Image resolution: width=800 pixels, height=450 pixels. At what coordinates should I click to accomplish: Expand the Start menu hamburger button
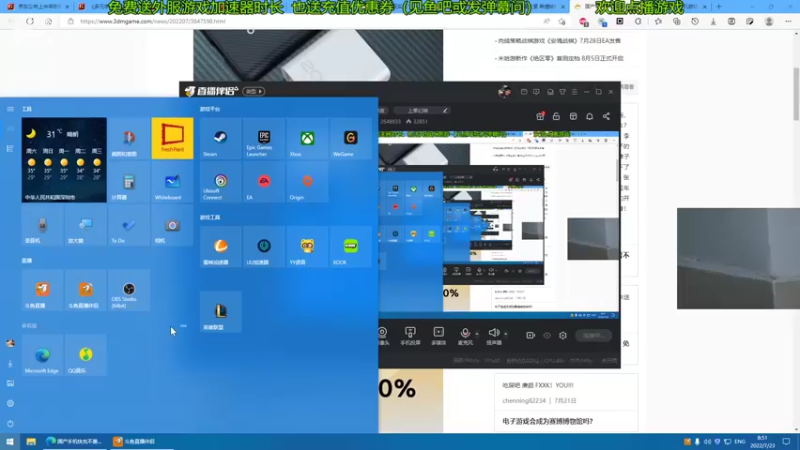tap(10, 109)
